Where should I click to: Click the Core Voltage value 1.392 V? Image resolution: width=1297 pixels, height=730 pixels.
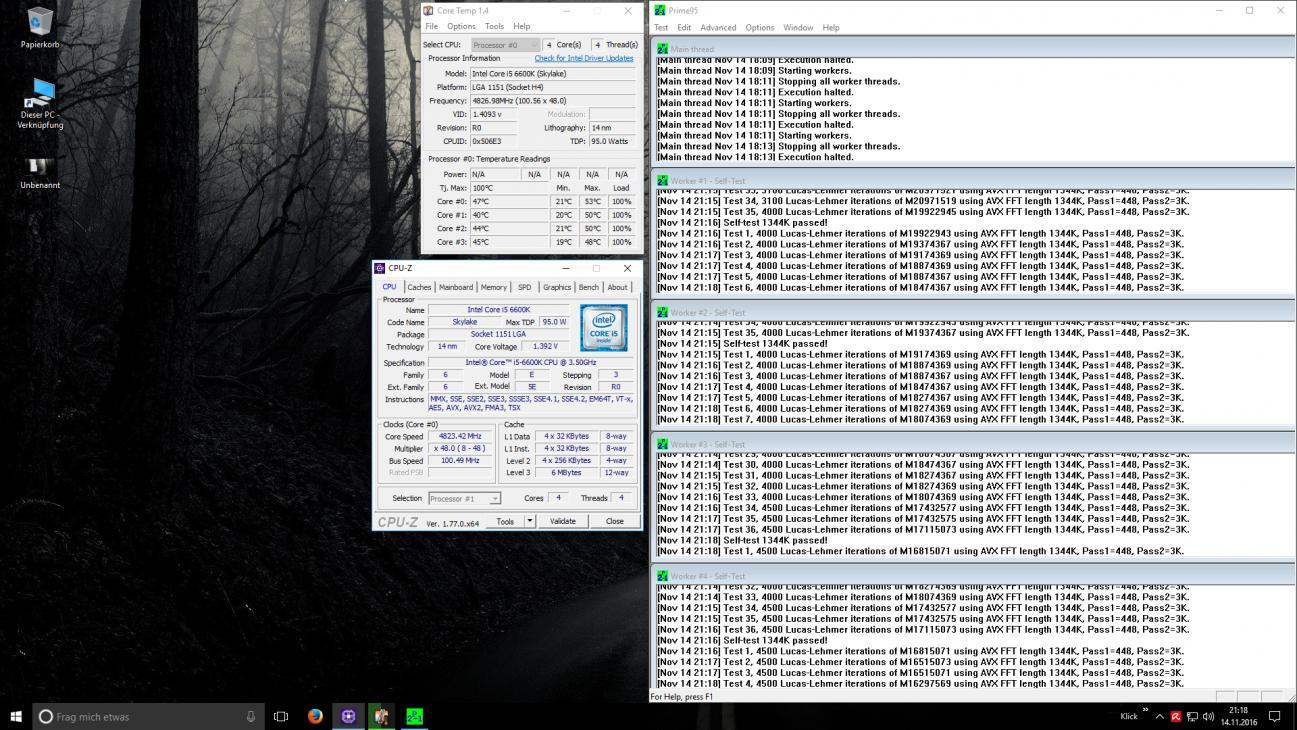pos(545,346)
